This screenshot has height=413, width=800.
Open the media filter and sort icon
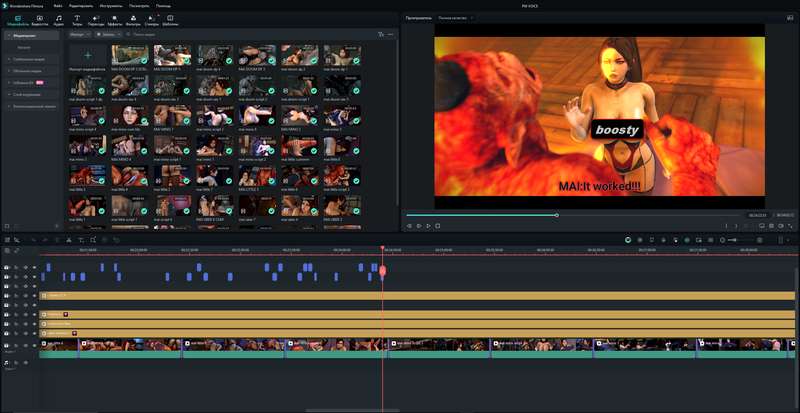381,34
